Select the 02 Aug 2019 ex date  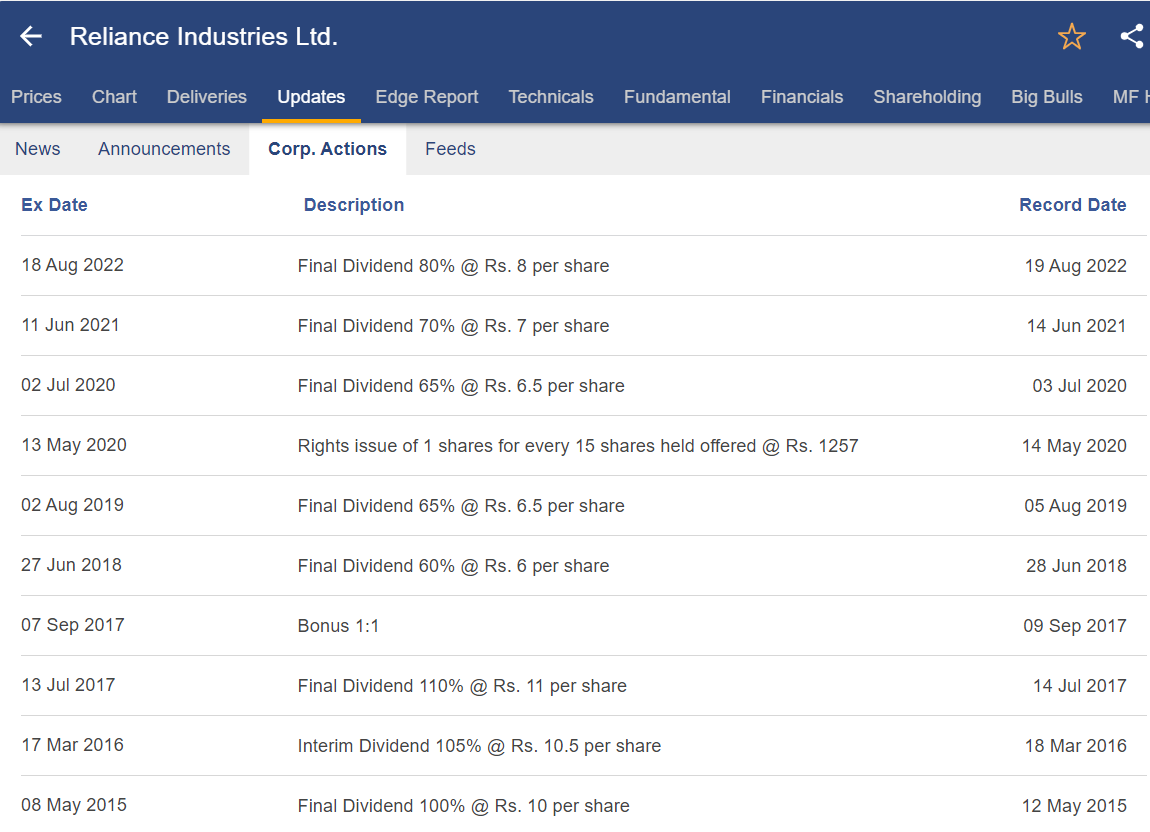[x=73, y=506]
